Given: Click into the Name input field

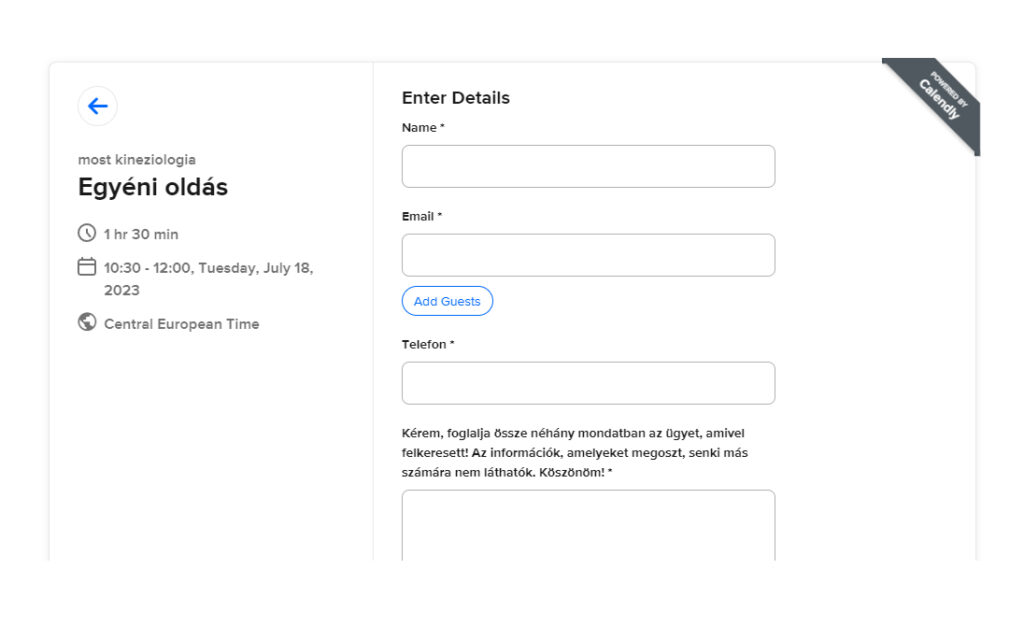Looking at the screenshot, I should coord(588,166).
